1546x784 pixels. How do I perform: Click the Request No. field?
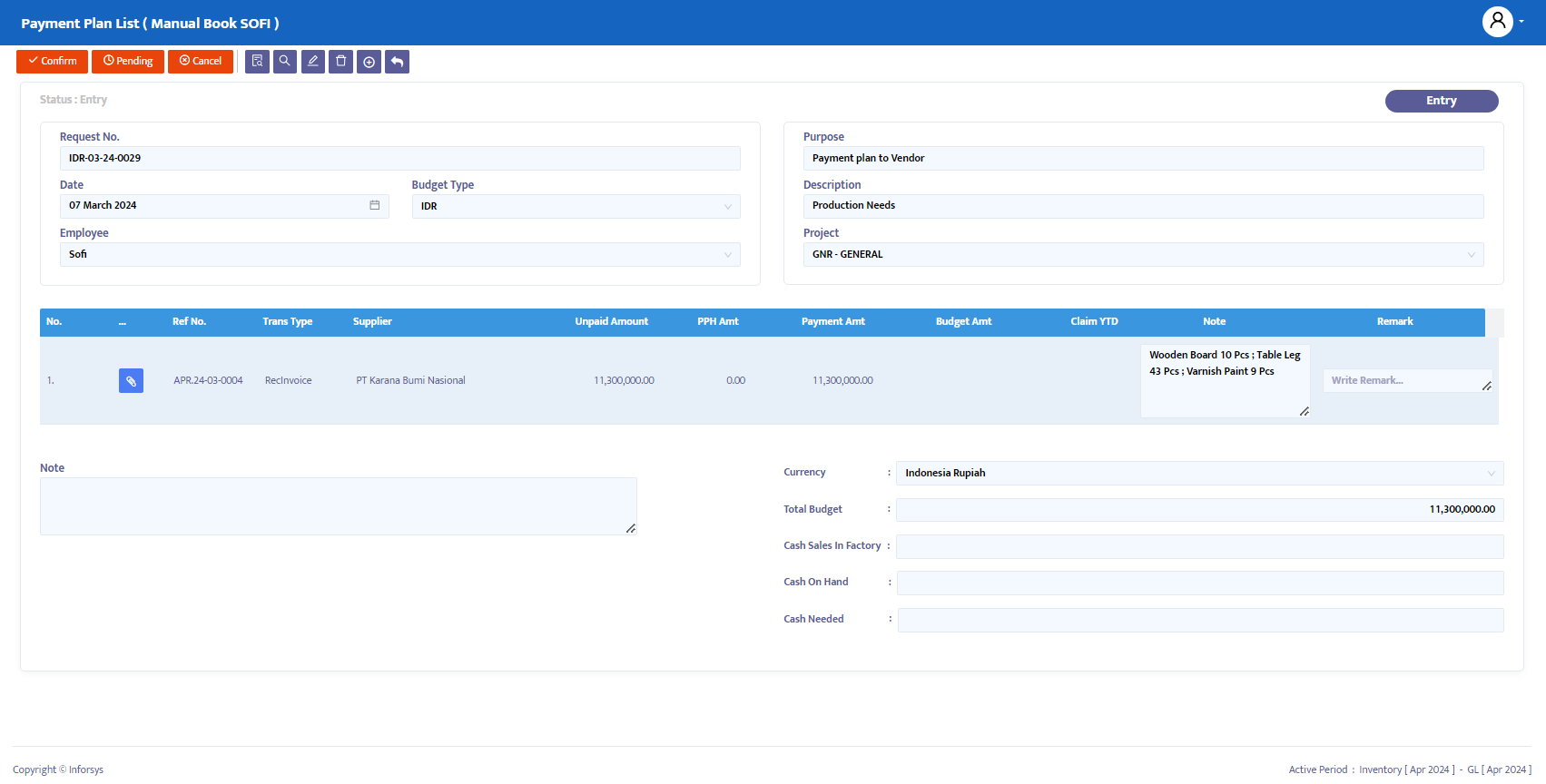pos(400,158)
